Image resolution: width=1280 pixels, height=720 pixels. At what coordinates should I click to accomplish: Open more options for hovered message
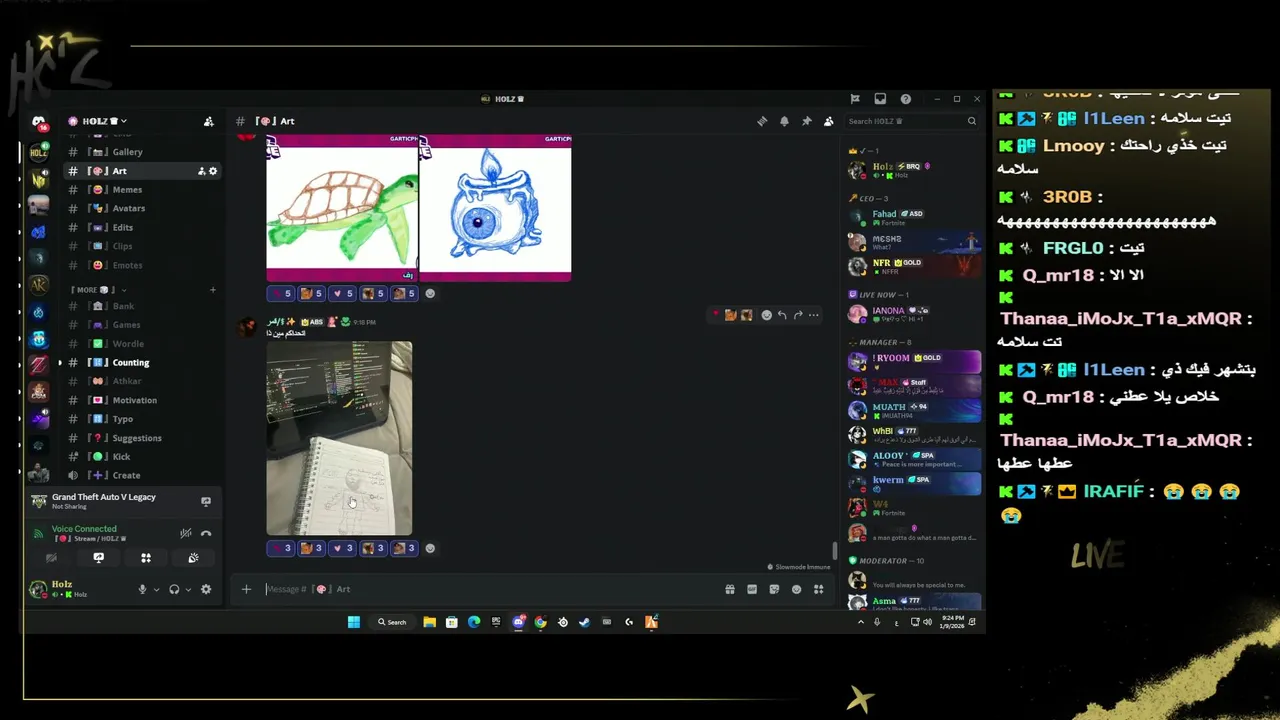click(x=814, y=315)
